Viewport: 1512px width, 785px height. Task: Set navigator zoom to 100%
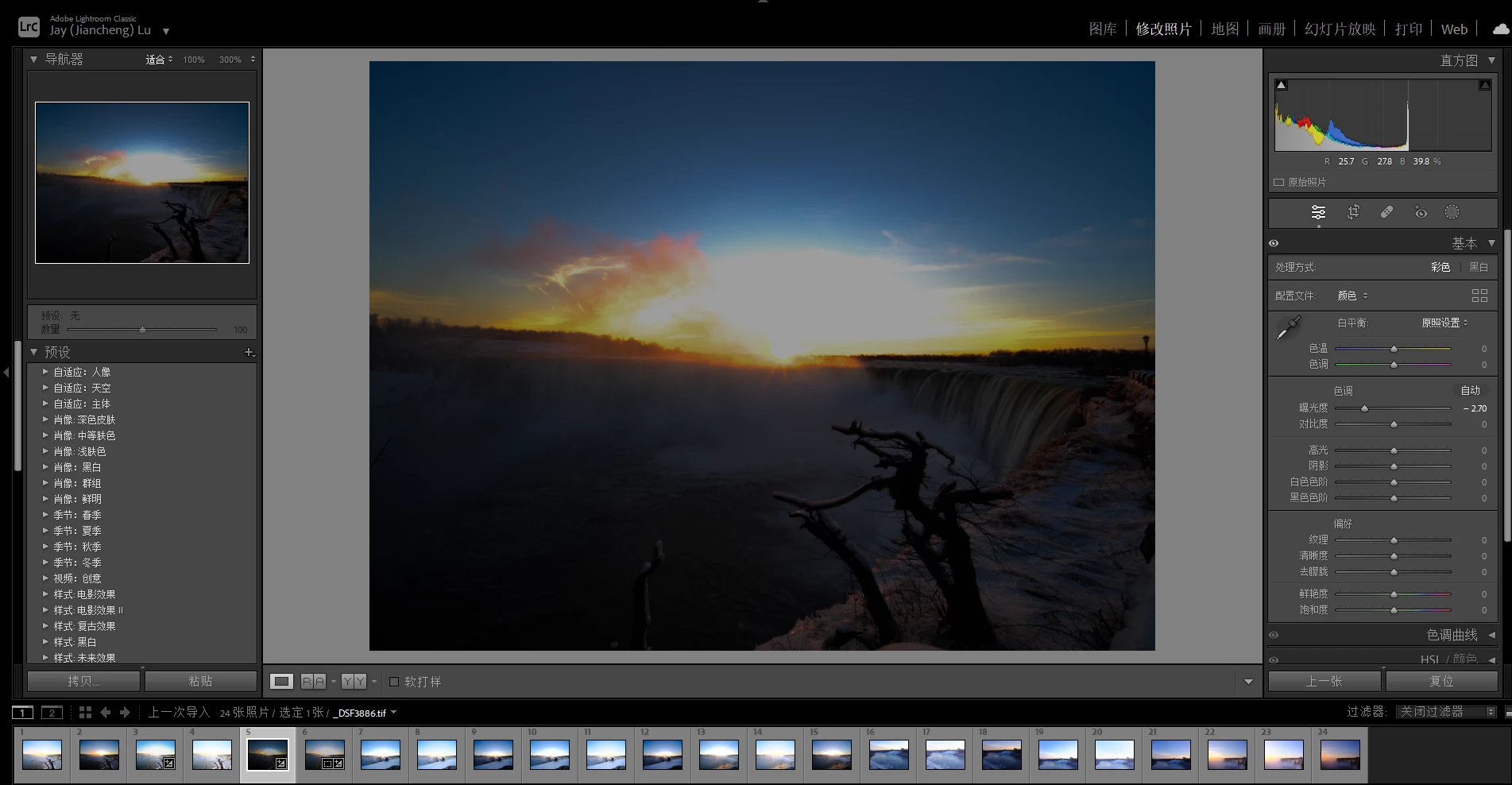(194, 60)
